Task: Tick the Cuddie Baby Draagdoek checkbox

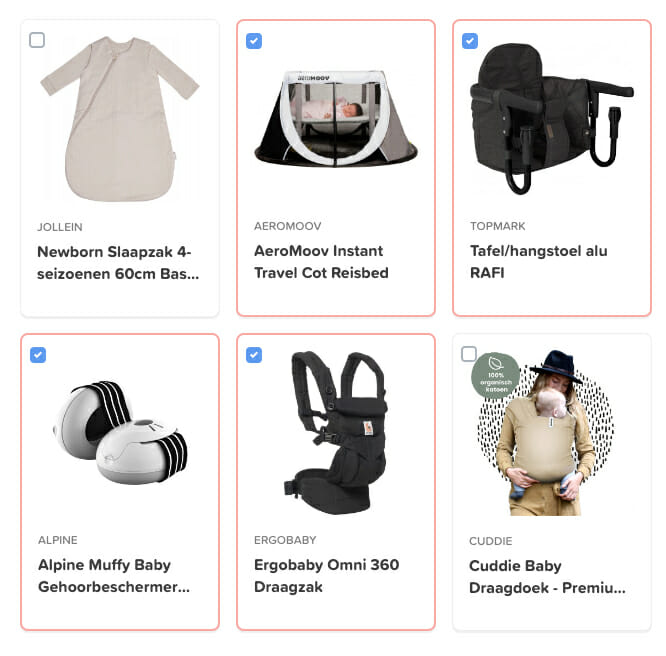Action: [x=469, y=354]
